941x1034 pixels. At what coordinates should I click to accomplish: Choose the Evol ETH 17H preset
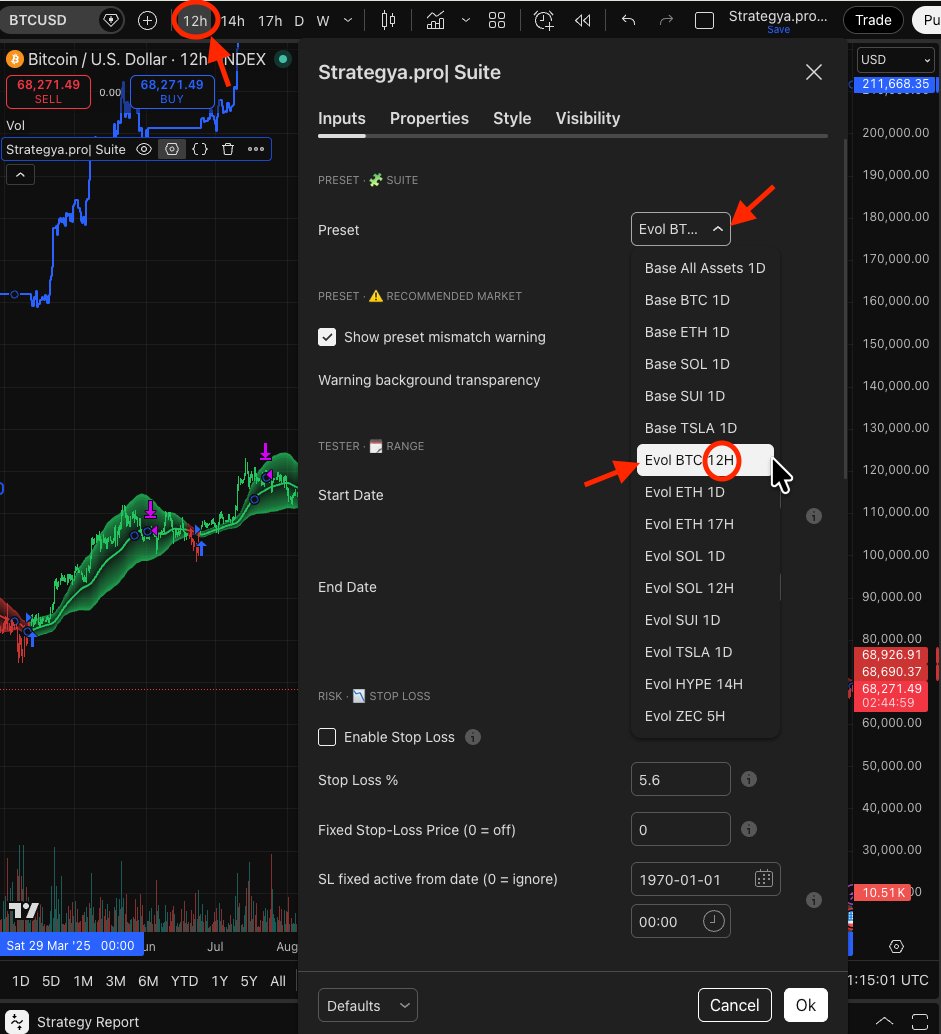(x=705, y=524)
